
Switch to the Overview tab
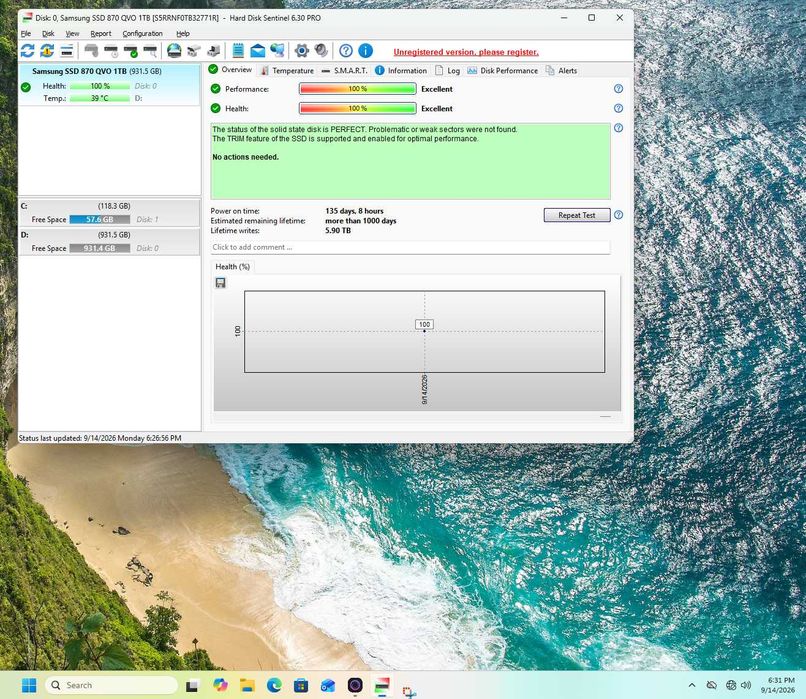click(x=230, y=70)
